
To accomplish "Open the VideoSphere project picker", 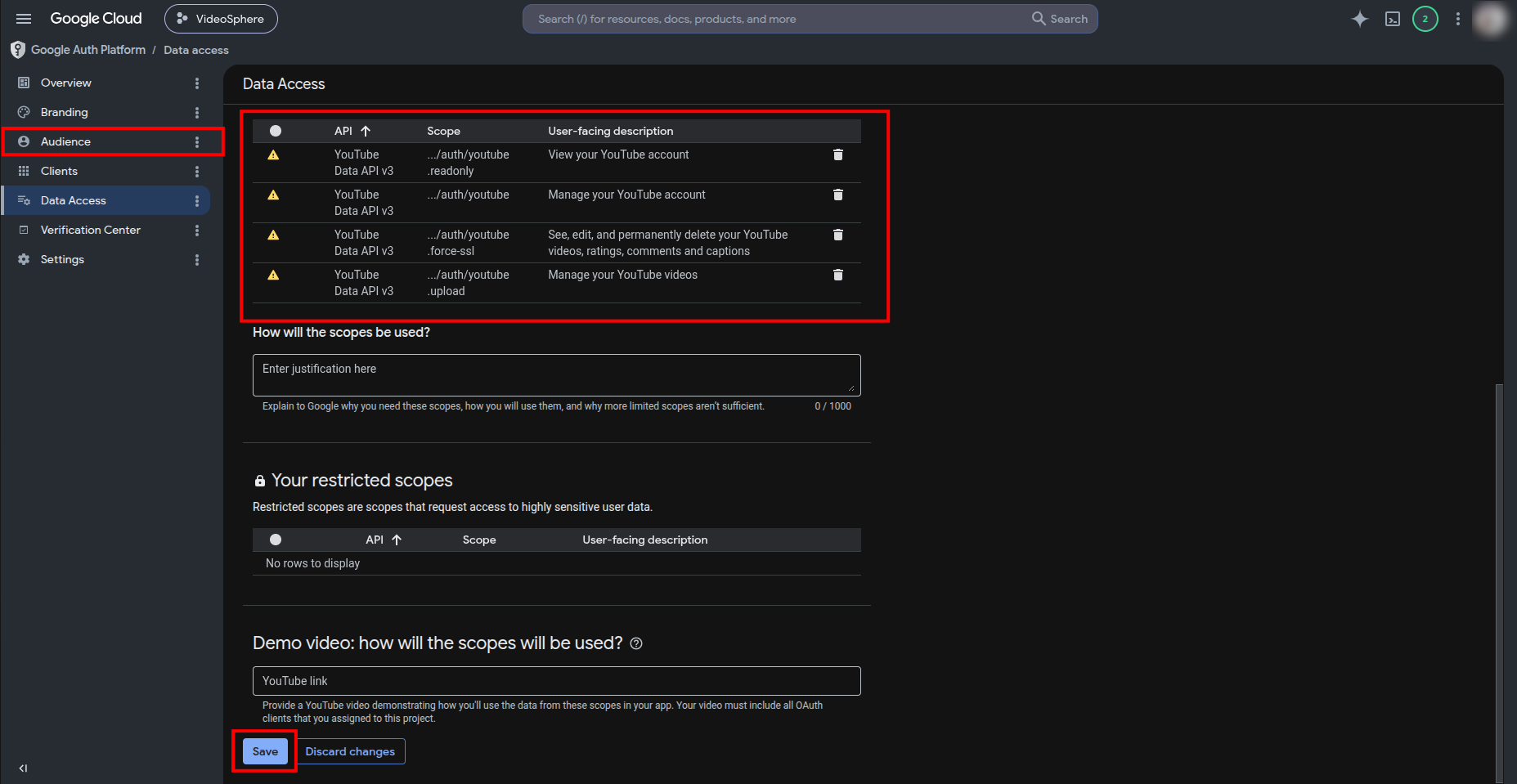I will click(x=221, y=19).
